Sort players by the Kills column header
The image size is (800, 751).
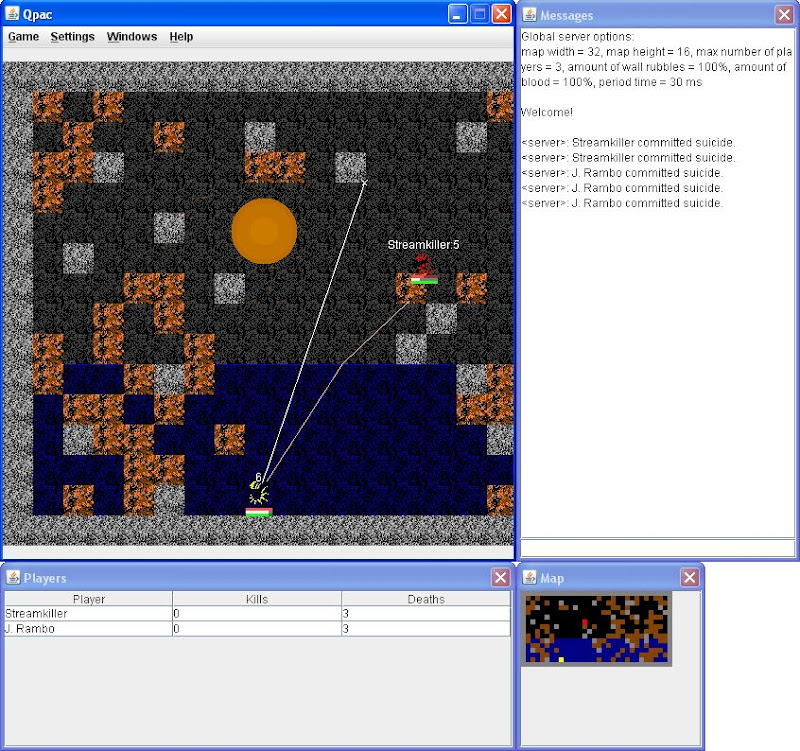[256, 599]
